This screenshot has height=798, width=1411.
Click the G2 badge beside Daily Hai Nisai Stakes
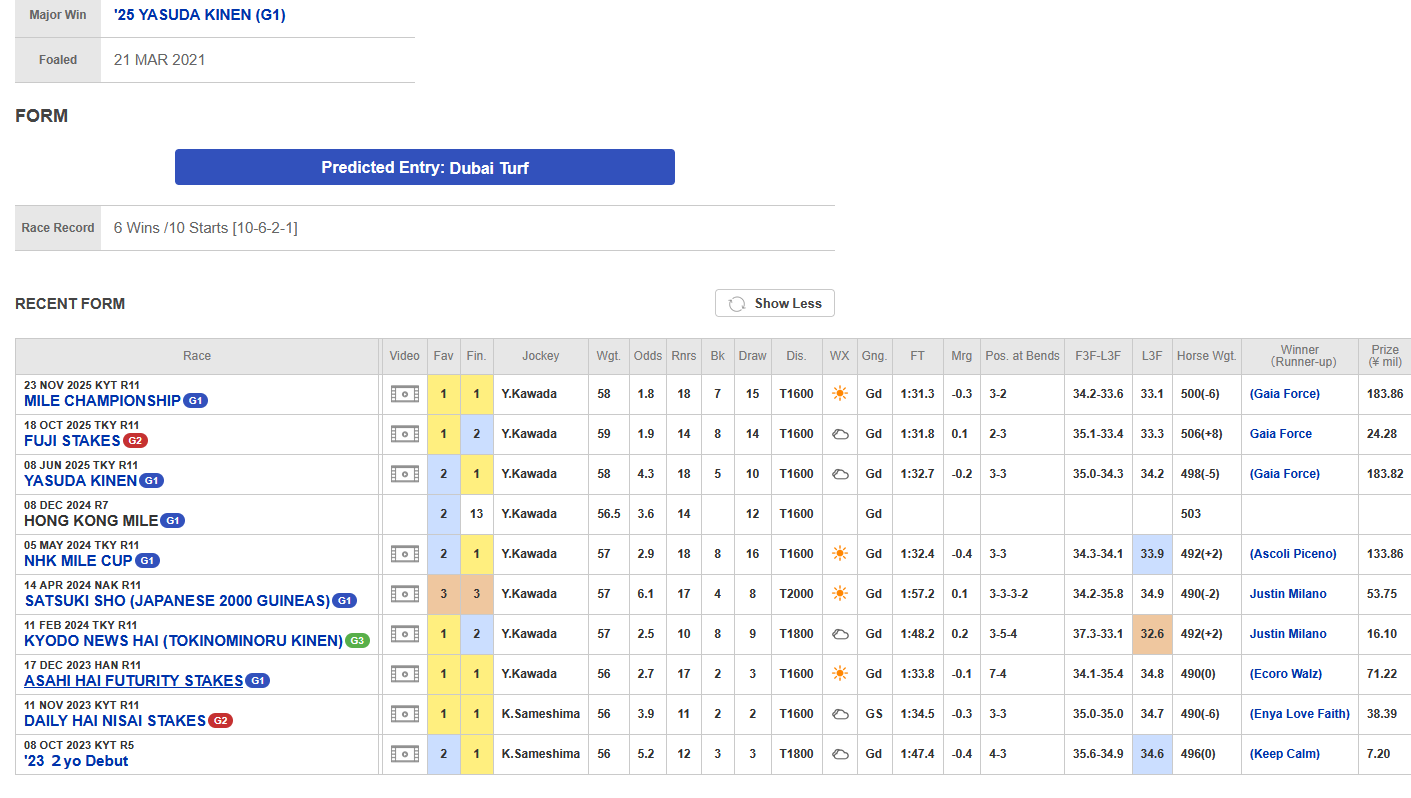[220, 721]
